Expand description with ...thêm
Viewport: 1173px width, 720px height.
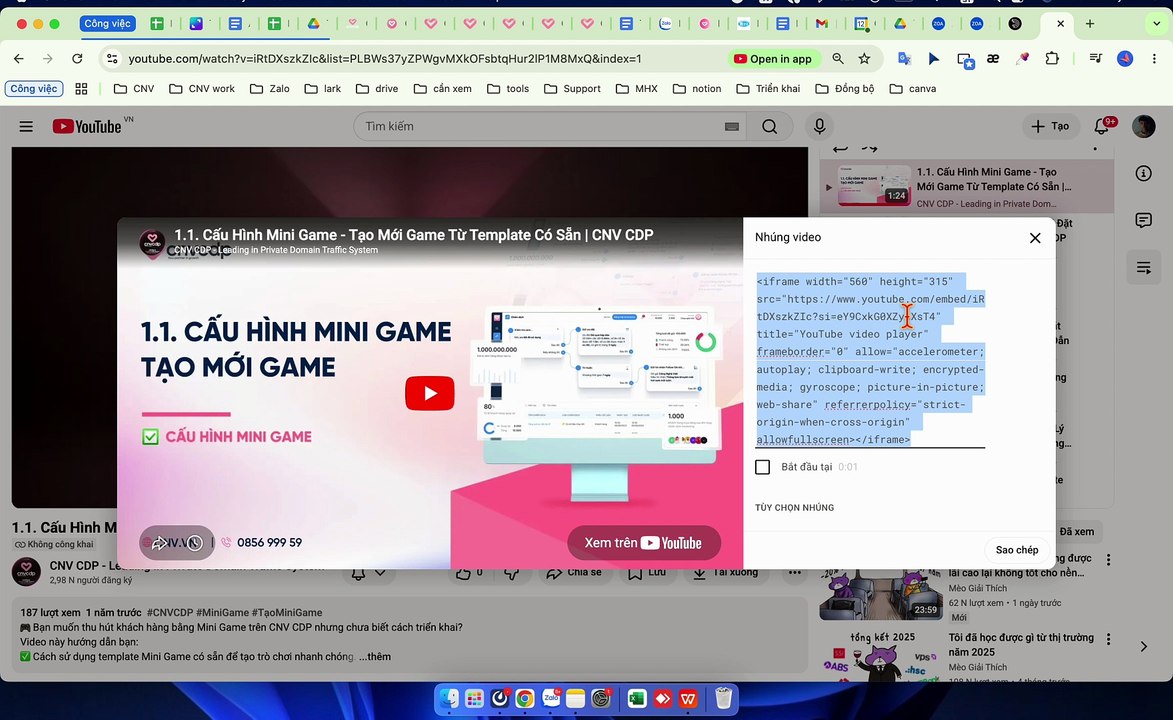pos(375,656)
